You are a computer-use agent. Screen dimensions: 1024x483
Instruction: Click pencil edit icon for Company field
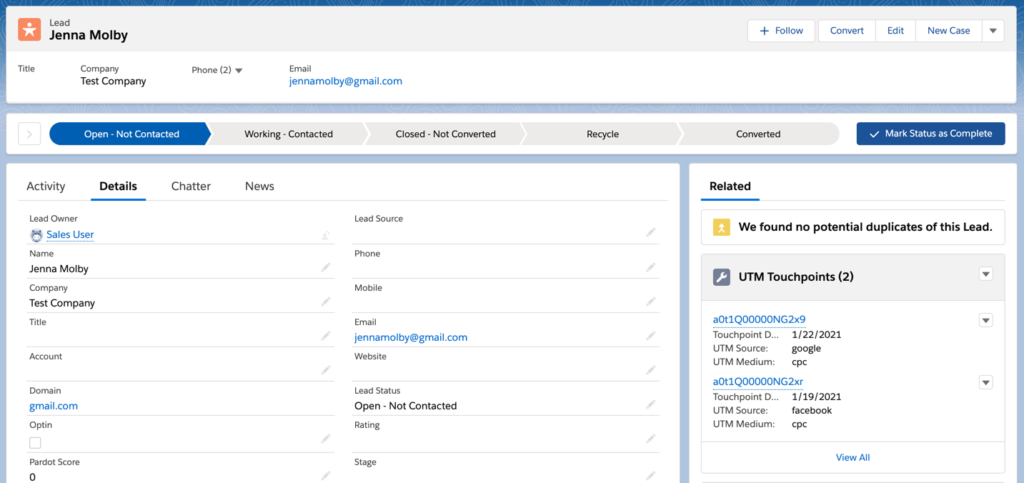click(x=326, y=302)
